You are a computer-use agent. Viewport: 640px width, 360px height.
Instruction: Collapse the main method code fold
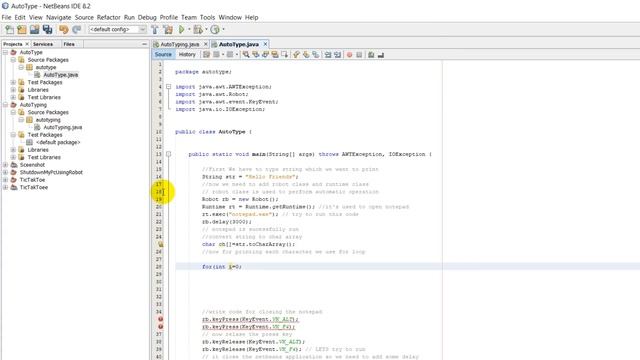click(168, 154)
